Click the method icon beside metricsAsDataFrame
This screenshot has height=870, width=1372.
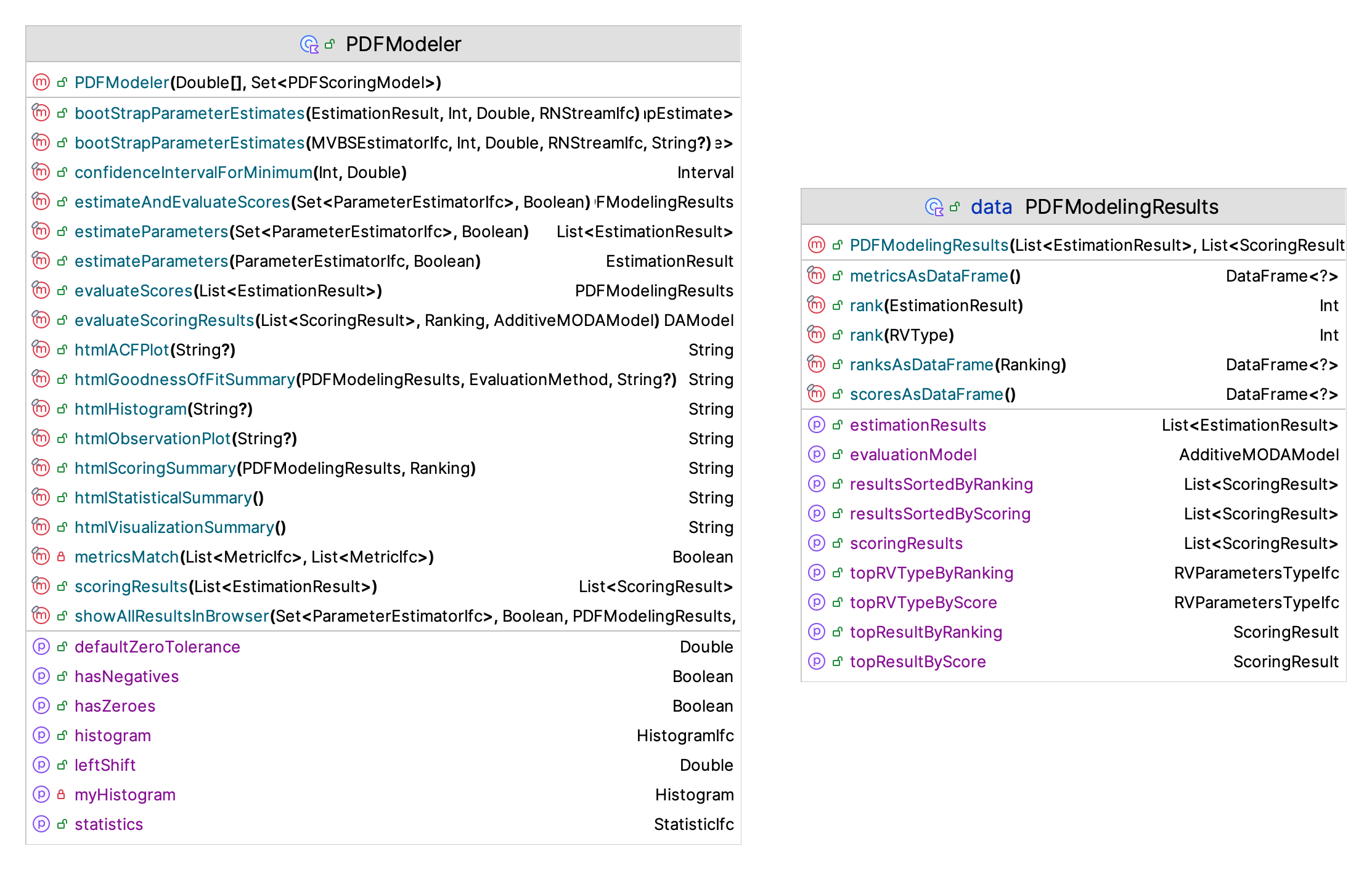817,275
